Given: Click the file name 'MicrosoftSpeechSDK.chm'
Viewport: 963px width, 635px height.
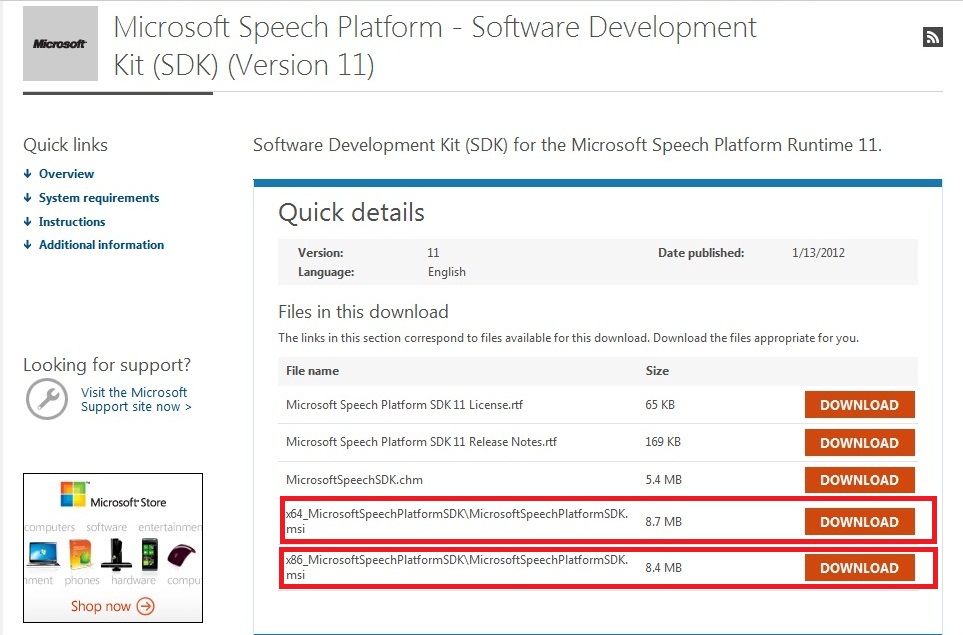Looking at the screenshot, I should [x=354, y=480].
